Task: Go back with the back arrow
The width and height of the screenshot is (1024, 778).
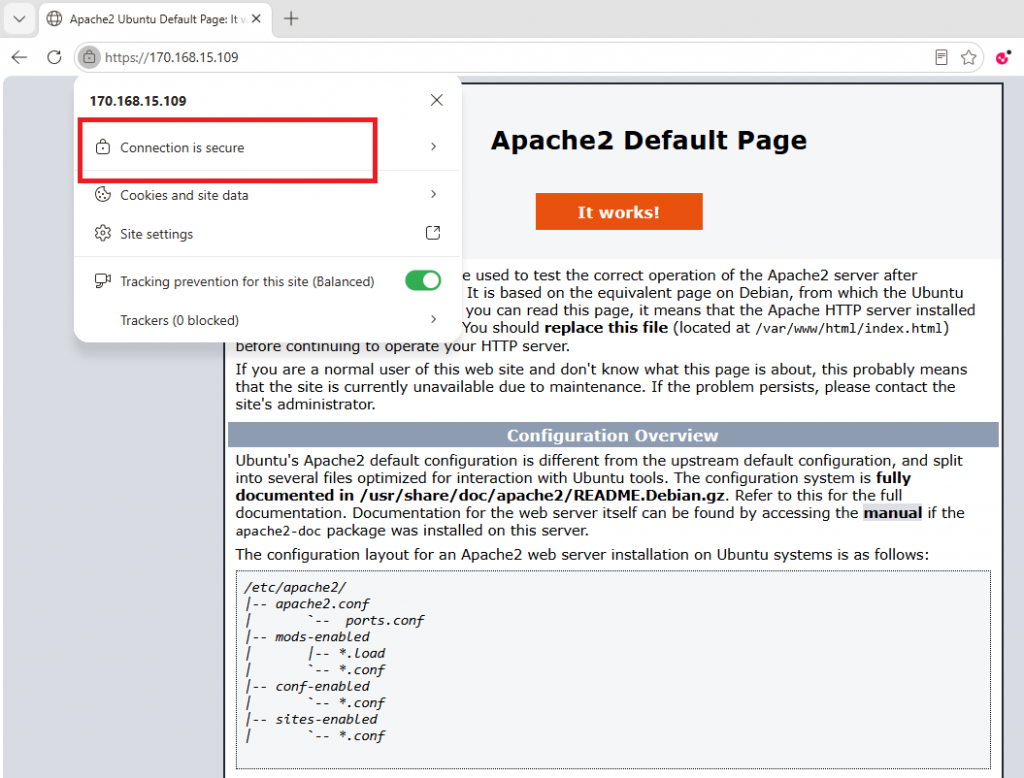Action: pyautogui.click(x=20, y=57)
